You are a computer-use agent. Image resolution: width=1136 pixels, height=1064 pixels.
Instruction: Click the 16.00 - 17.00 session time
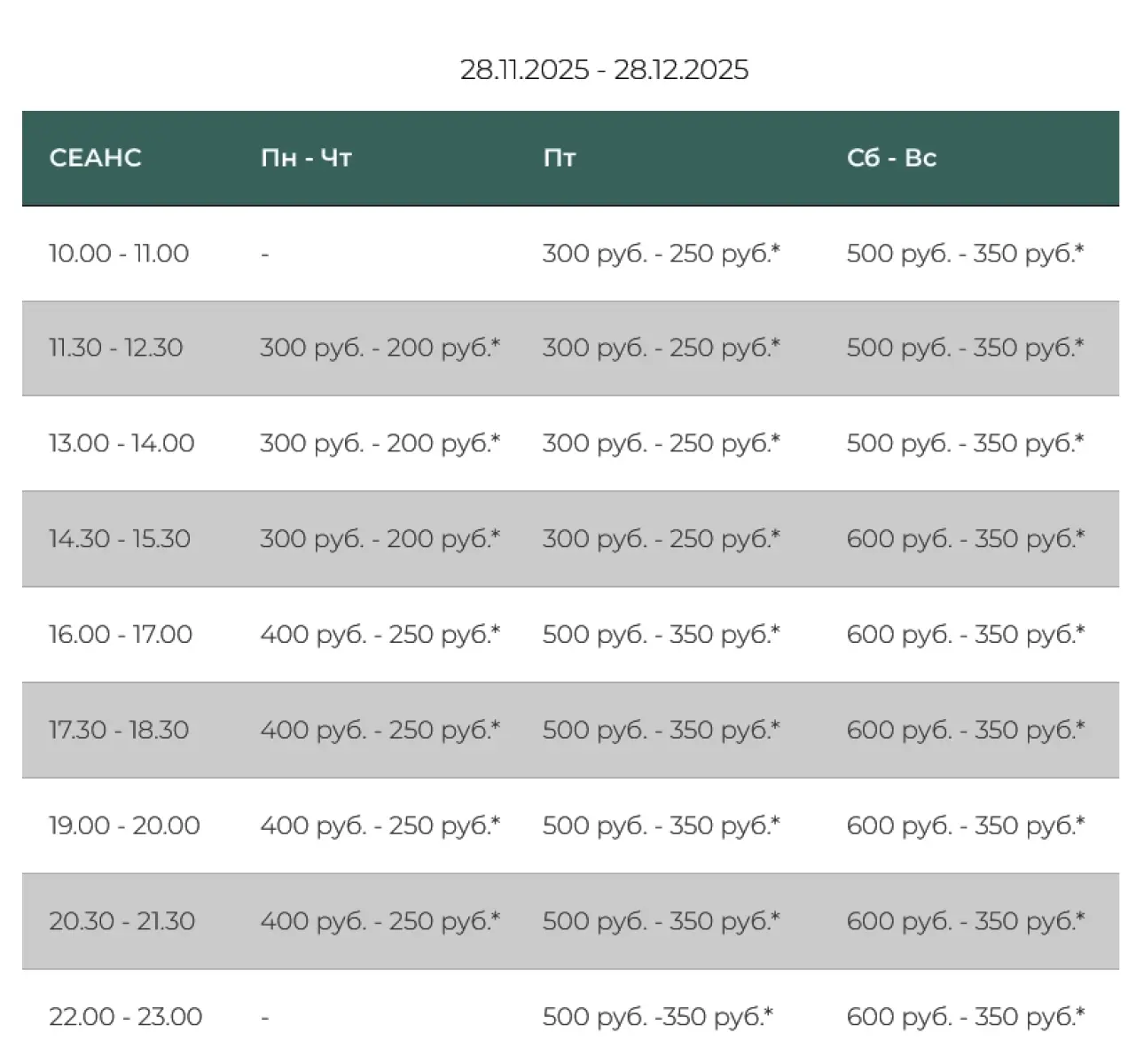tap(121, 635)
